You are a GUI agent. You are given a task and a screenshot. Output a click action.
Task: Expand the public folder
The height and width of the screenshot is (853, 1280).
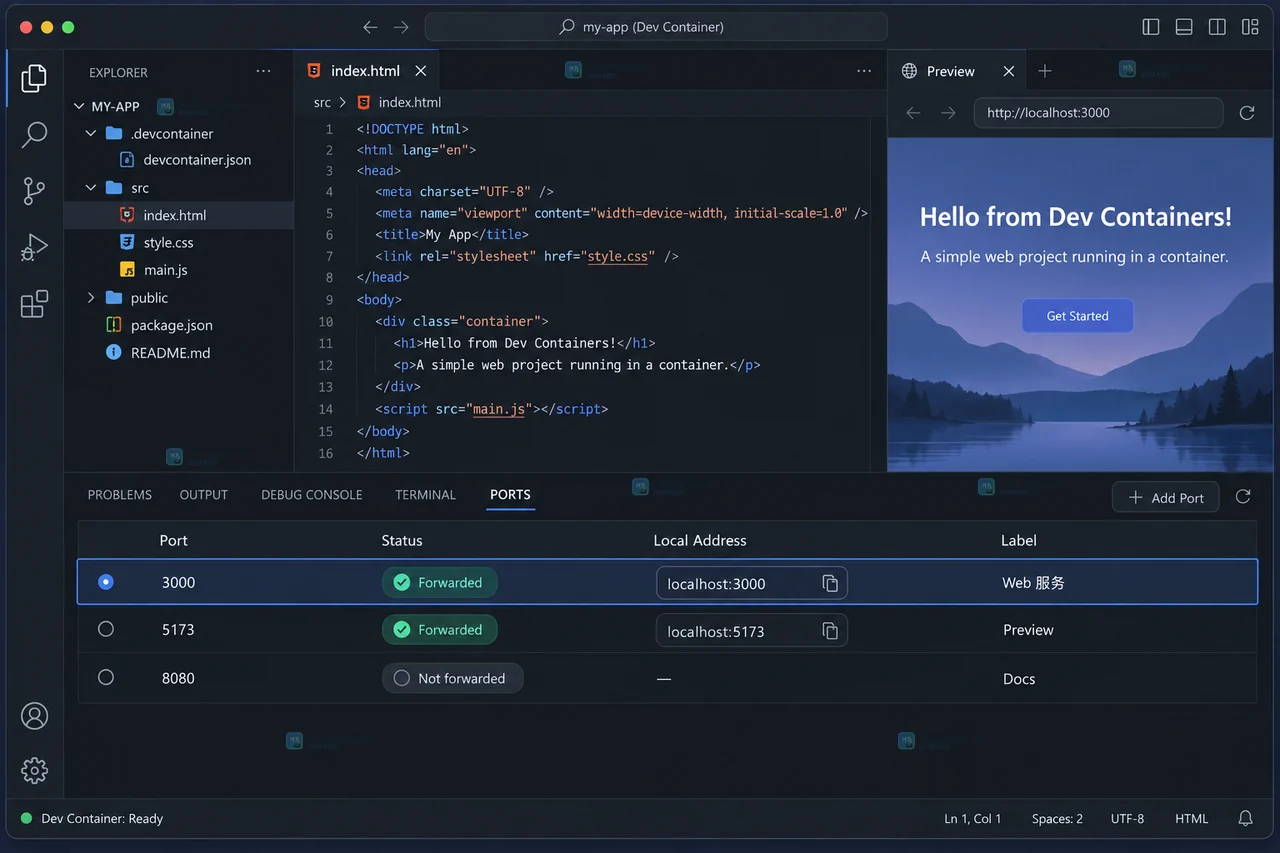tap(91, 298)
